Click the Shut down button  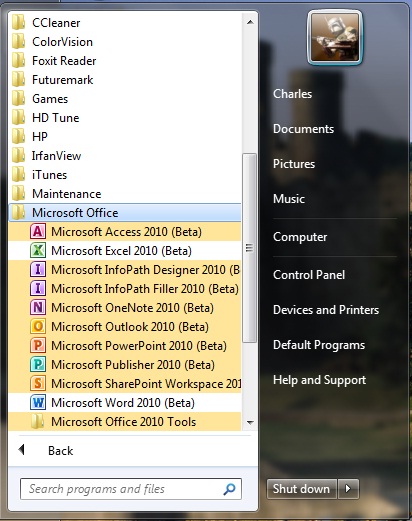(301, 489)
